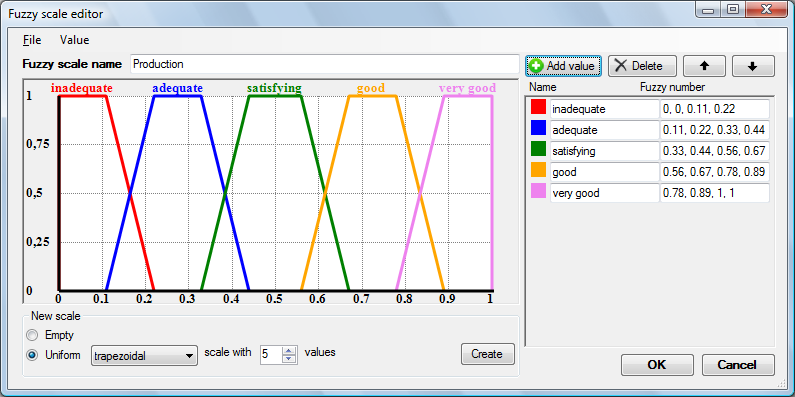The height and width of the screenshot is (397, 795).
Task: Click the red inadequate color swatch
Action: [538, 107]
